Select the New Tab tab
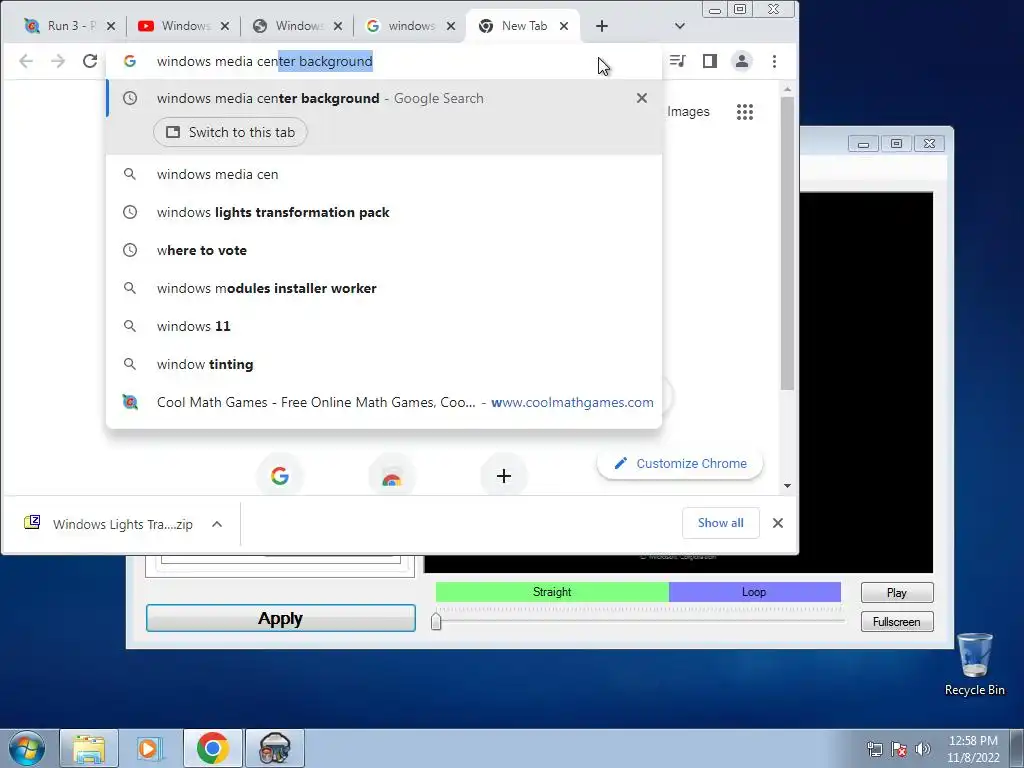This screenshot has height=768, width=1024. [x=522, y=25]
